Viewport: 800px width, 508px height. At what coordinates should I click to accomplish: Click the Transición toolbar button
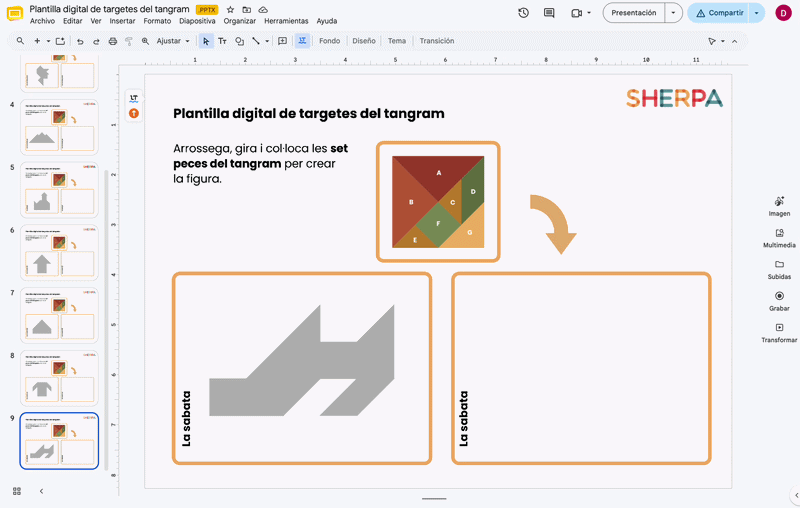click(437, 41)
